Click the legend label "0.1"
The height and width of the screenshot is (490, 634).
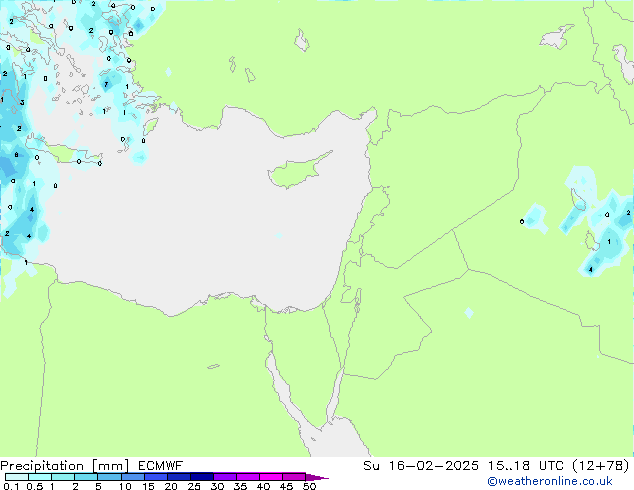11,486
